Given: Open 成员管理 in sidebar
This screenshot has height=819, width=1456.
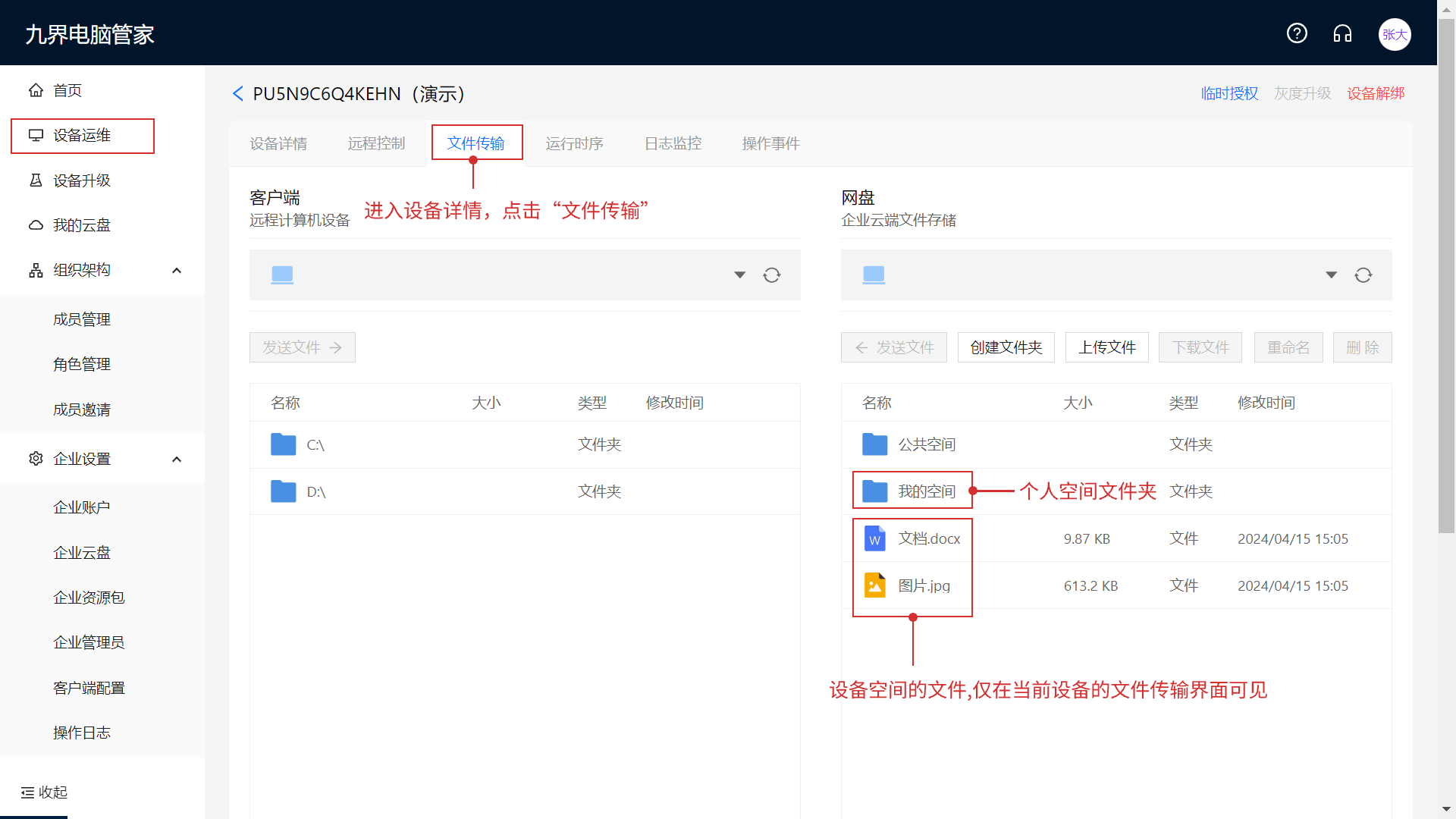Looking at the screenshot, I should (82, 319).
